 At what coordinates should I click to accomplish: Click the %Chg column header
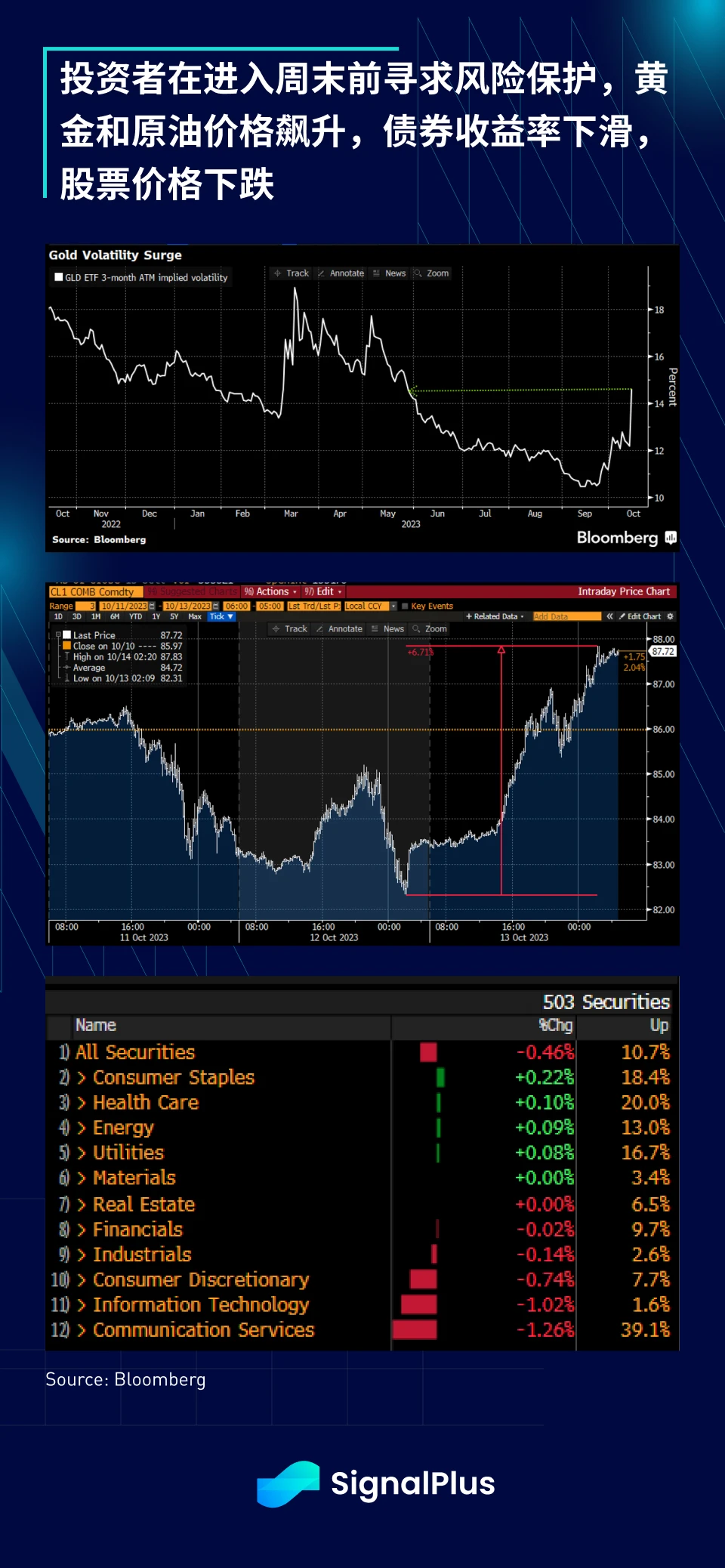556,1026
